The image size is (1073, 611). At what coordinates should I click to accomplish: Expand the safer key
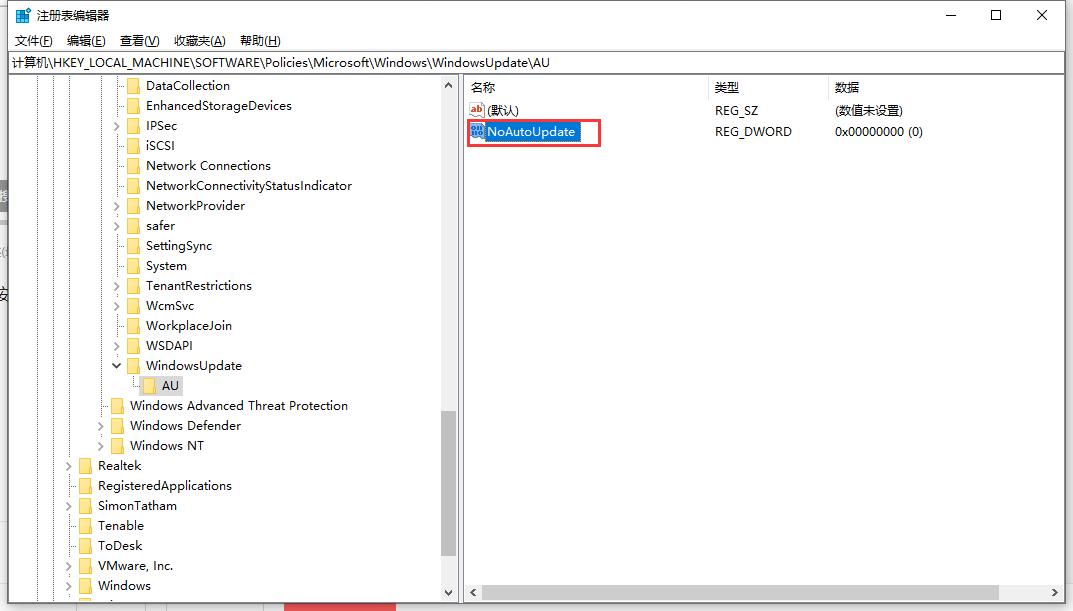pyautogui.click(x=116, y=226)
